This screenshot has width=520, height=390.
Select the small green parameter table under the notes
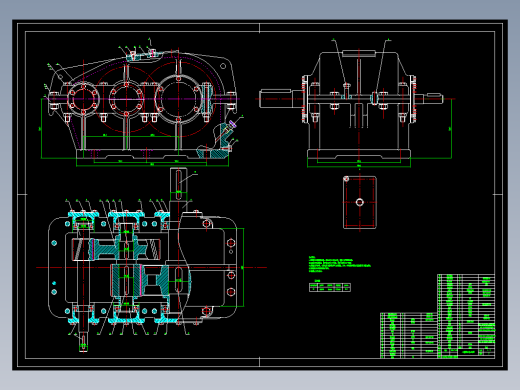point(330,287)
